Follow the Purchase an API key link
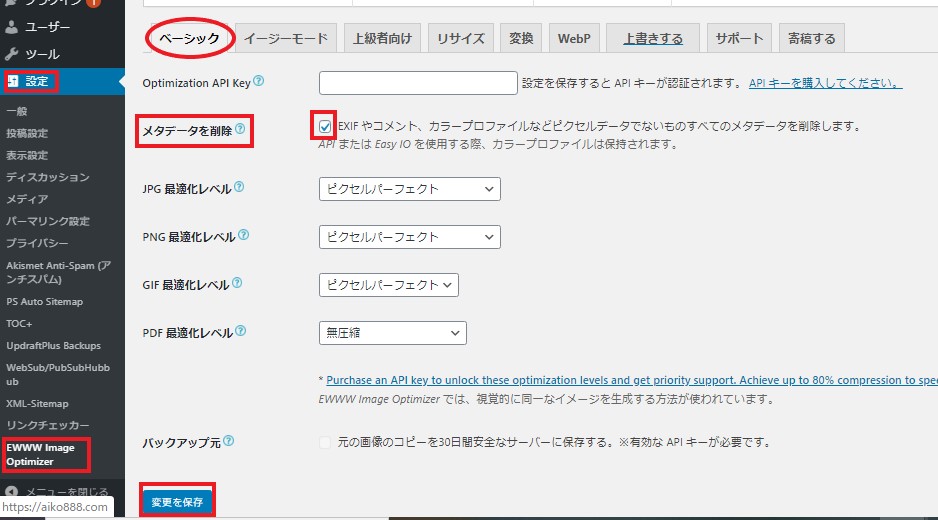 coord(632,380)
